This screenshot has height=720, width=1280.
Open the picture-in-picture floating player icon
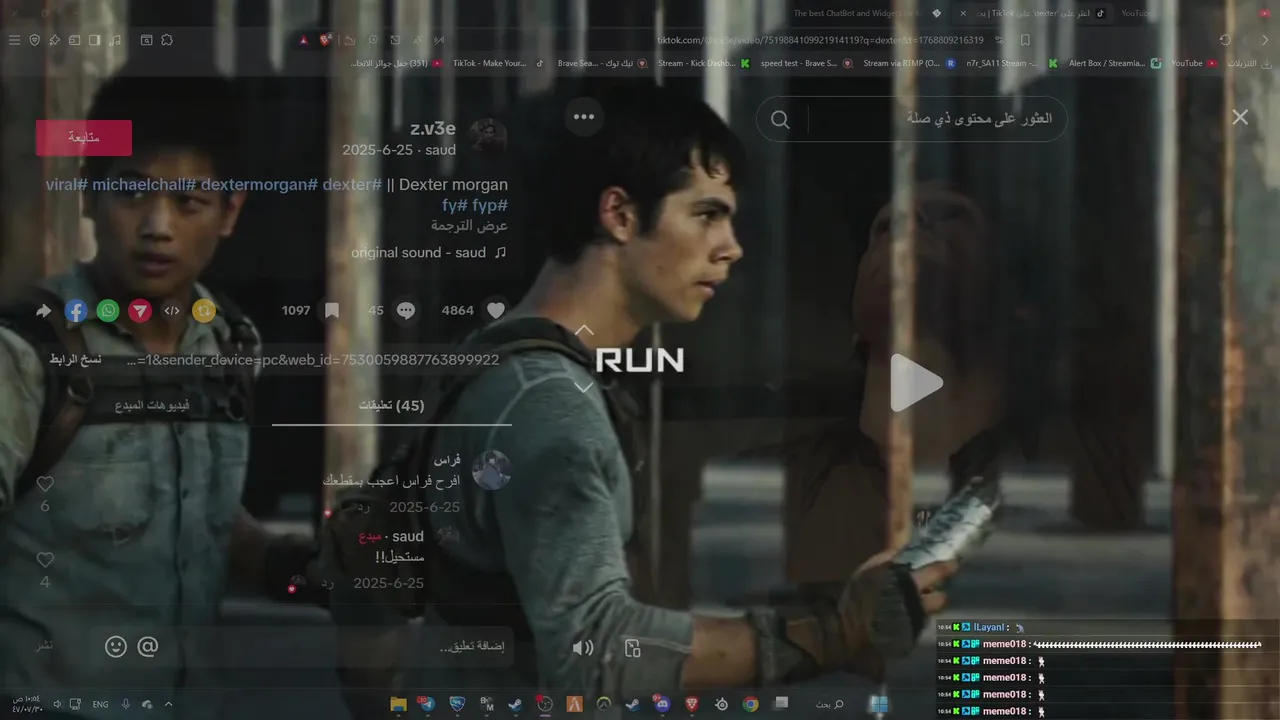pyautogui.click(x=633, y=648)
